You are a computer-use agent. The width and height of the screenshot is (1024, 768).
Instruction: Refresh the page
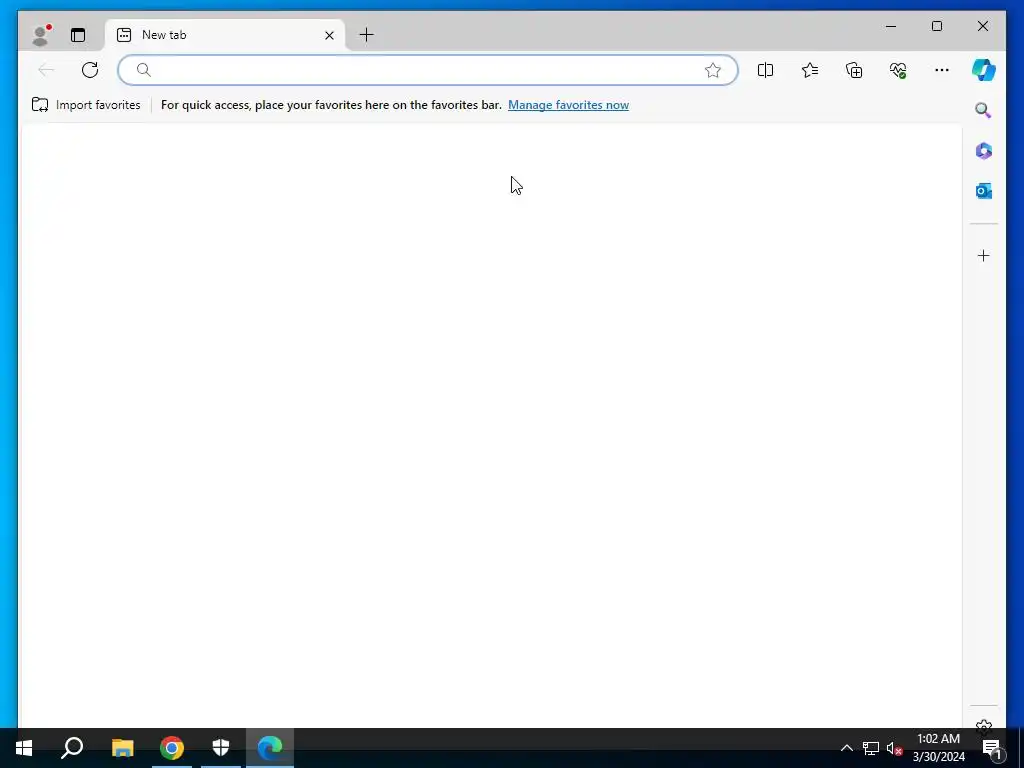coord(90,70)
